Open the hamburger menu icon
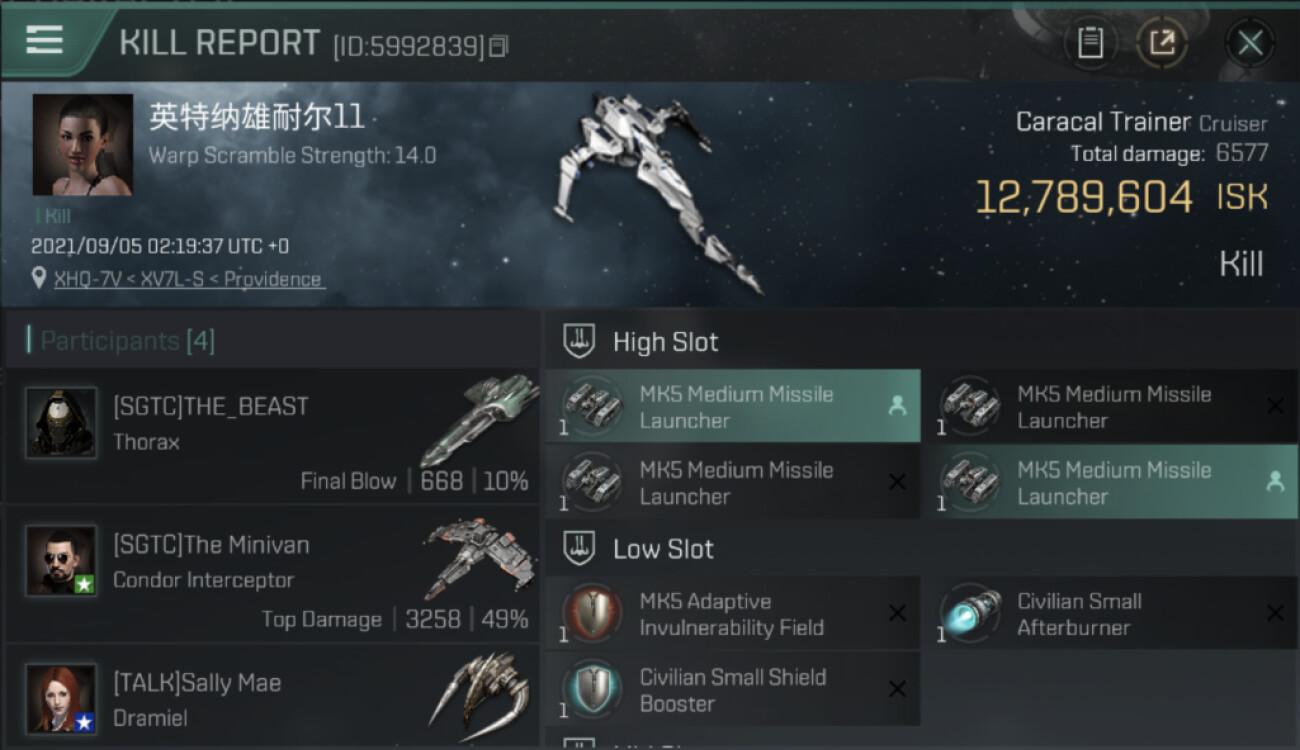 tap(44, 40)
